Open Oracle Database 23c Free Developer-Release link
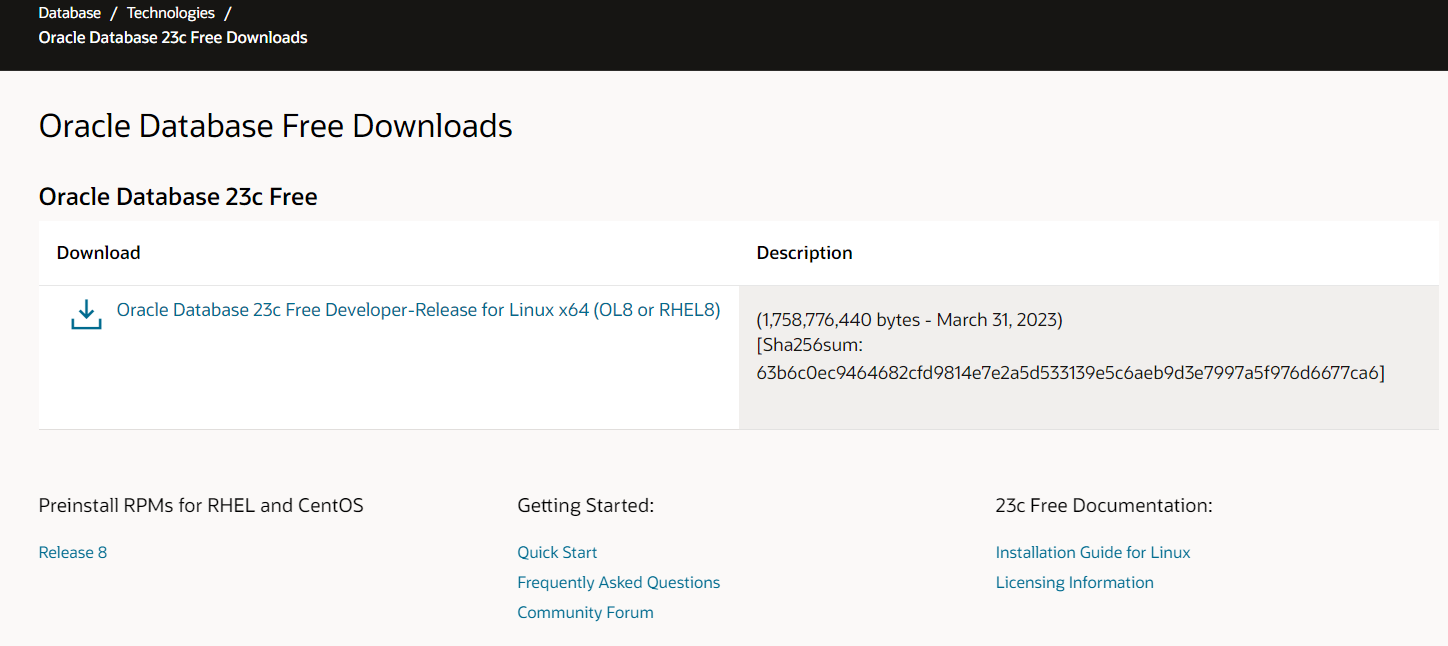 tap(418, 310)
